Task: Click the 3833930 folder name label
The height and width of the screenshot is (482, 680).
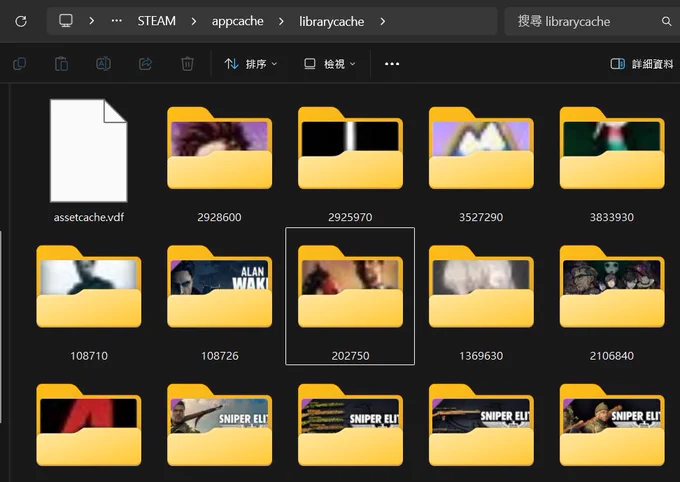Action: click(612, 217)
